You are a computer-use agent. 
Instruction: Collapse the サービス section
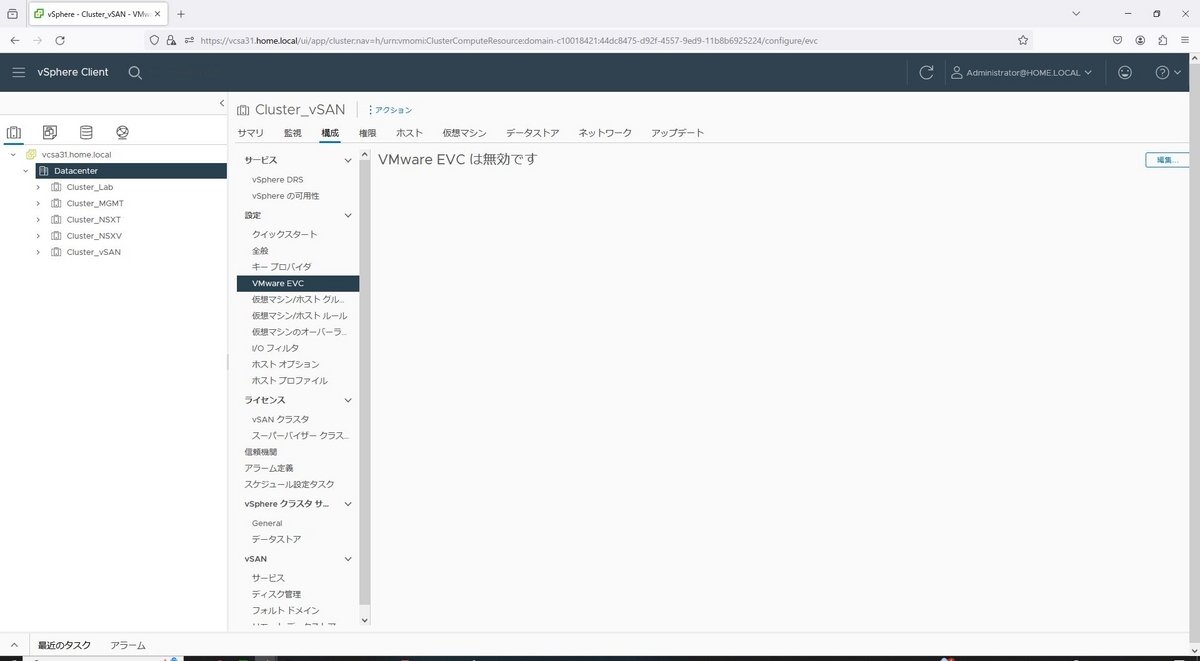348,160
